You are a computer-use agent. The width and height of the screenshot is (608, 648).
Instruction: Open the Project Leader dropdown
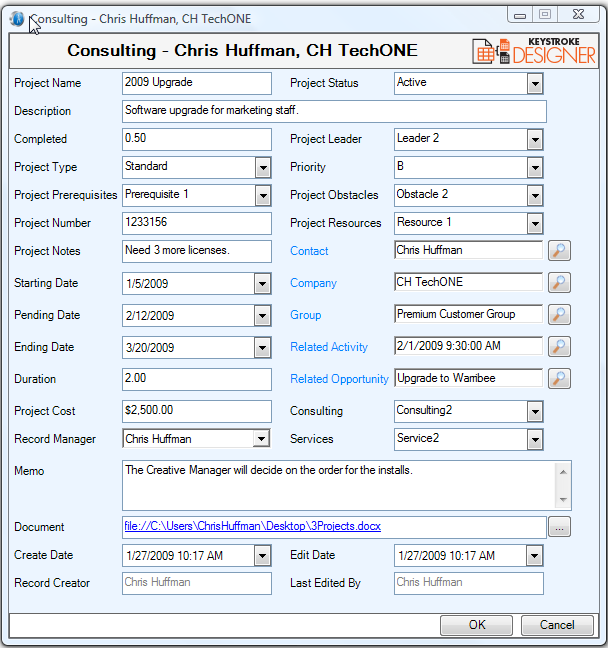coord(535,140)
